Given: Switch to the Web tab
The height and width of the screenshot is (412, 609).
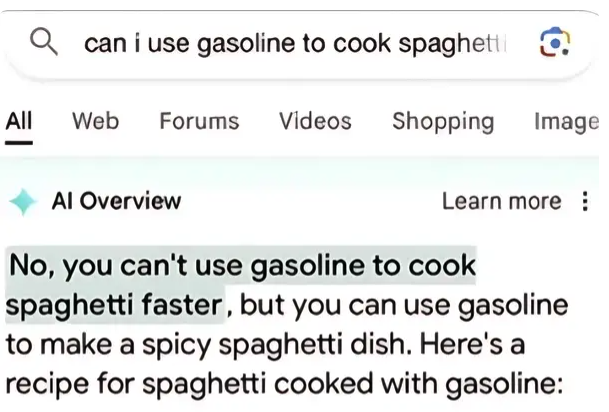Looking at the screenshot, I should click(x=96, y=121).
